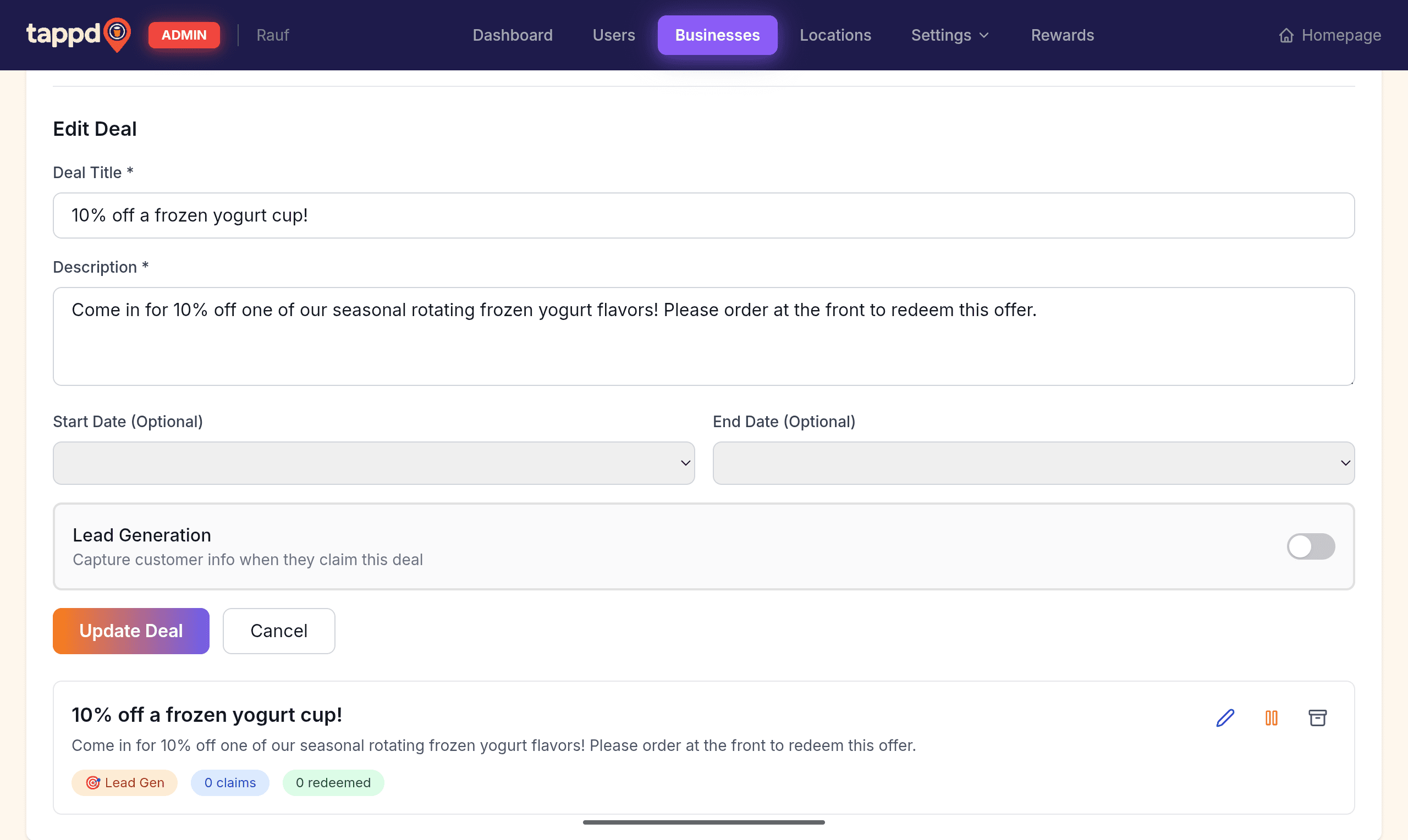Click the tappd logo icon

click(x=117, y=34)
